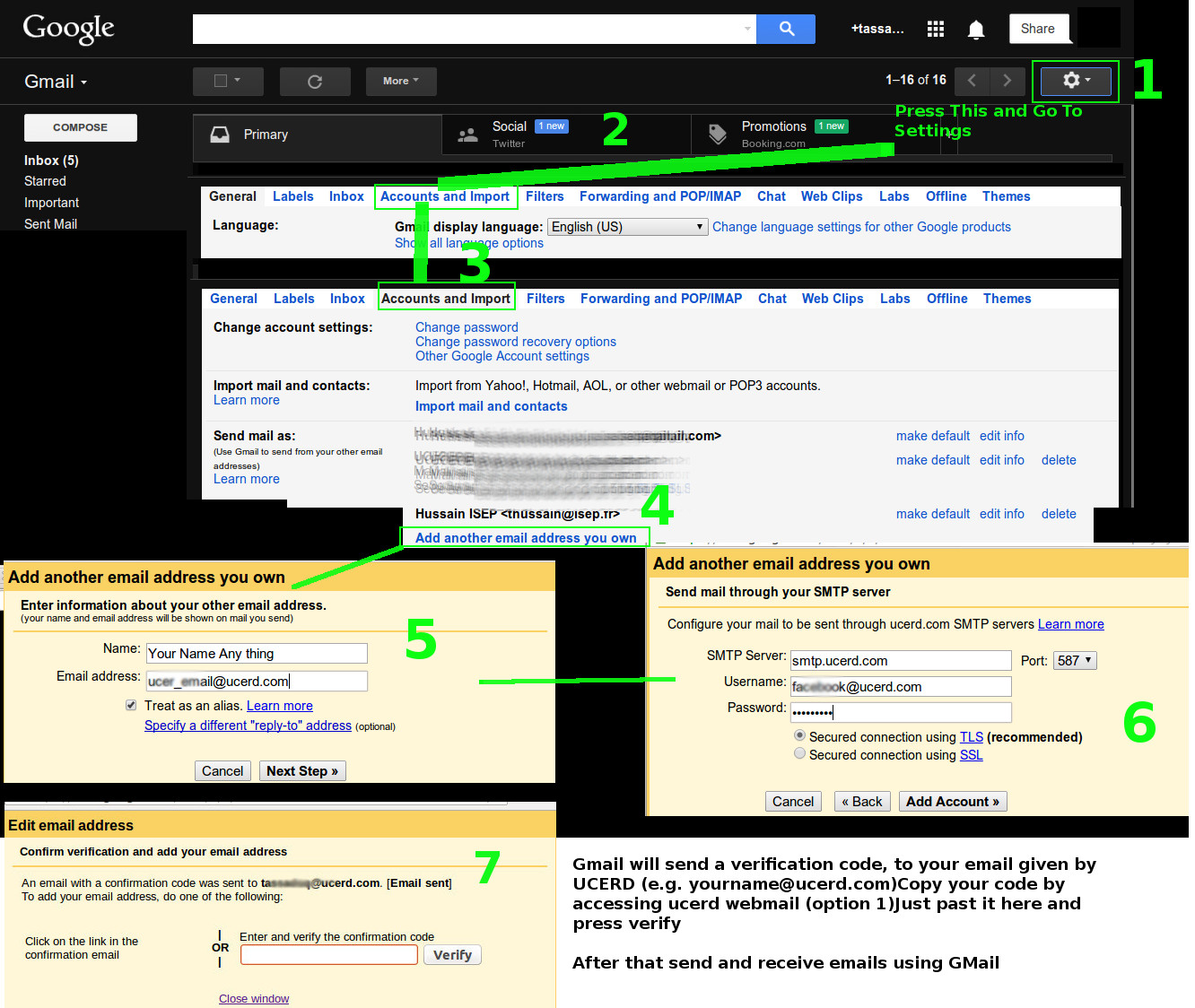Image resolution: width=1195 pixels, height=1008 pixels.
Task: Click Close window link
Action: 254,998
